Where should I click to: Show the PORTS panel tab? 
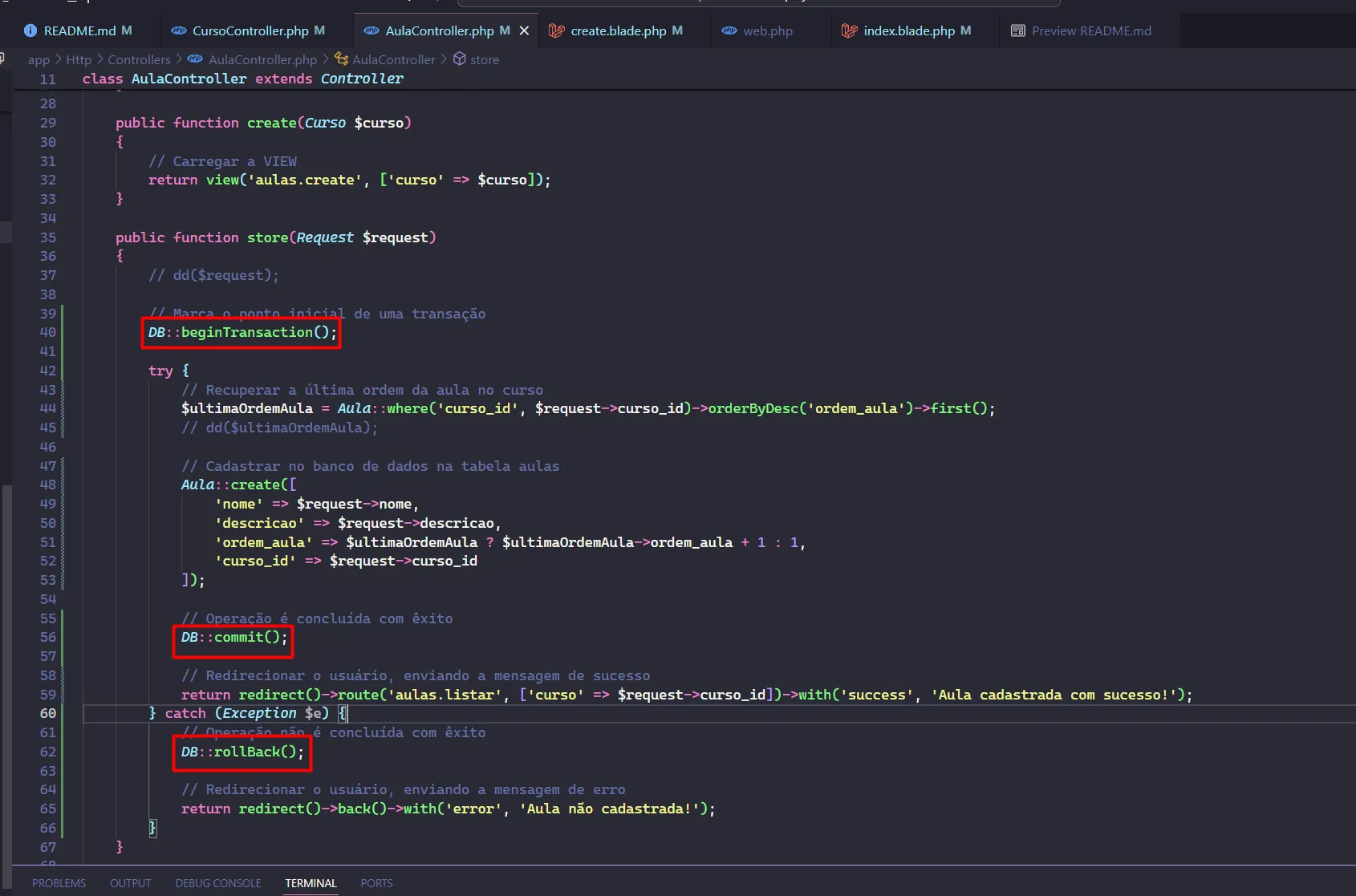pyautogui.click(x=376, y=883)
